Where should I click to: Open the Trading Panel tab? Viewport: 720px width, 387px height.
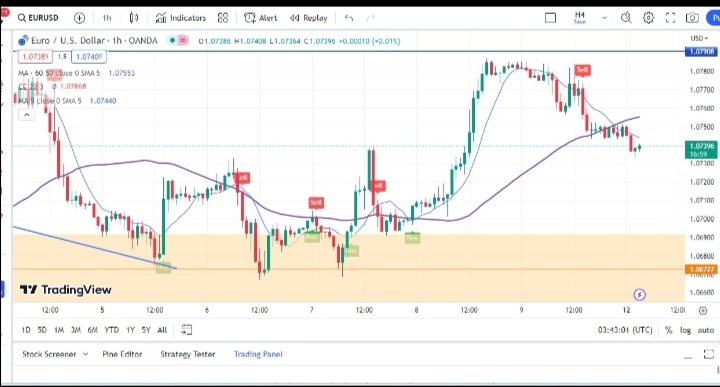point(258,354)
